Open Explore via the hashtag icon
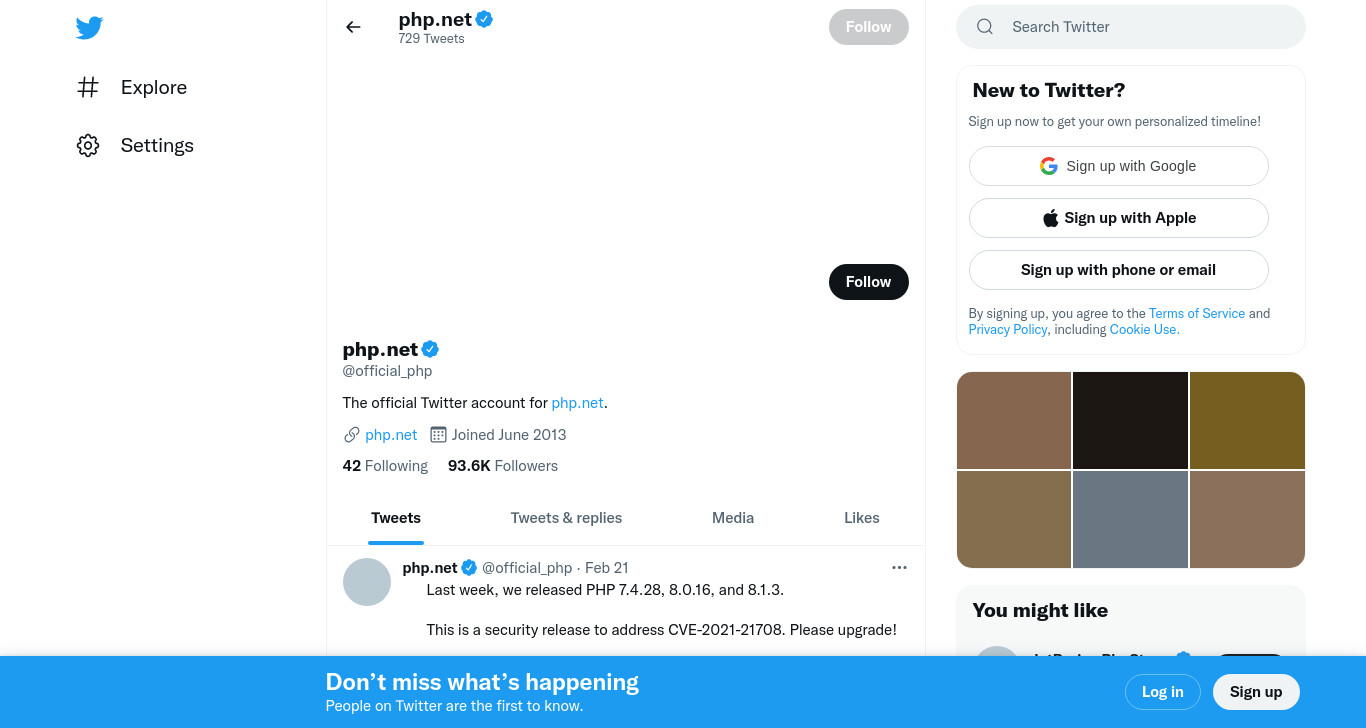Image resolution: width=1366 pixels, height=728 pixels. pyautogui.click(x=88, y=87)
